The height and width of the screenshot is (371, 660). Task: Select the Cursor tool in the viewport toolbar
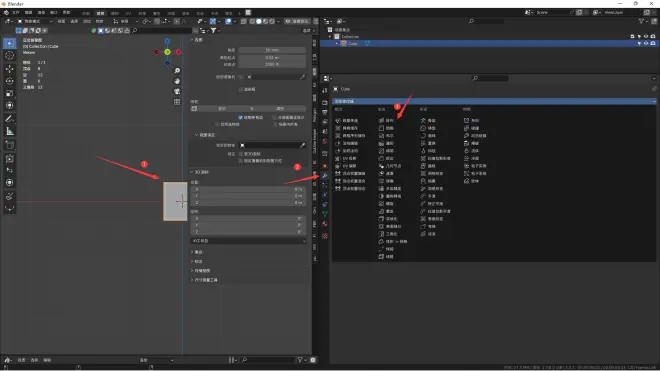click(9, 55)
